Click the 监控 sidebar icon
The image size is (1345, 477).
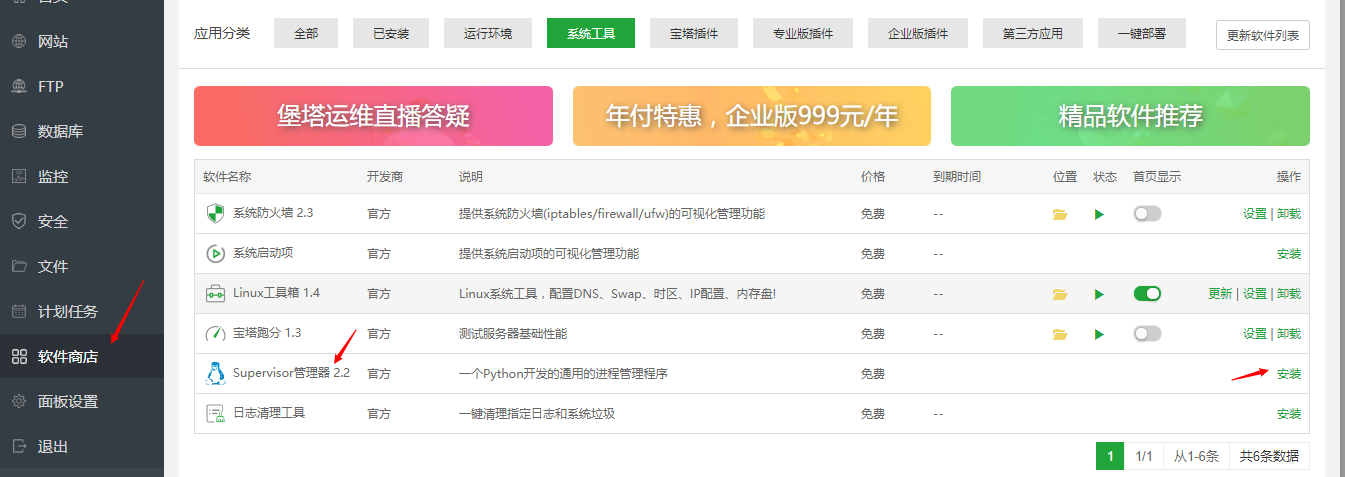point(19,177)
